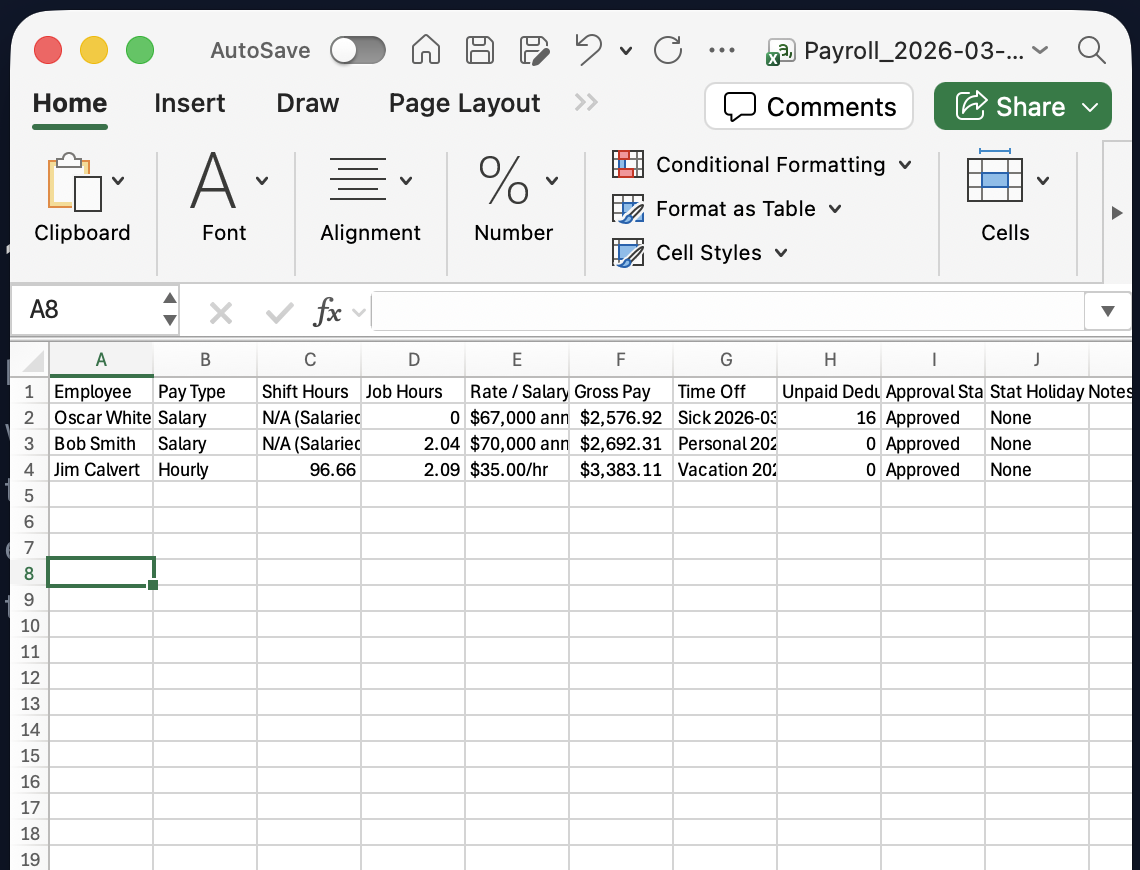The width and height of the screenshot is (1140, 870).
Task: Expand the Font group dropdown arrow
Action: 262,181
